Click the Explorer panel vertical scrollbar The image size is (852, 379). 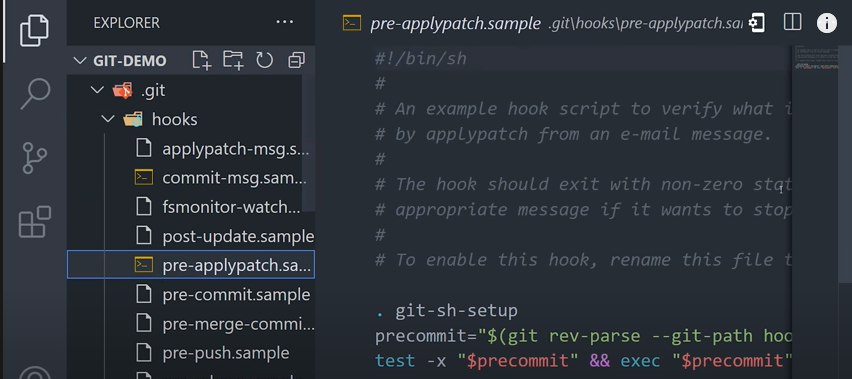309,144
